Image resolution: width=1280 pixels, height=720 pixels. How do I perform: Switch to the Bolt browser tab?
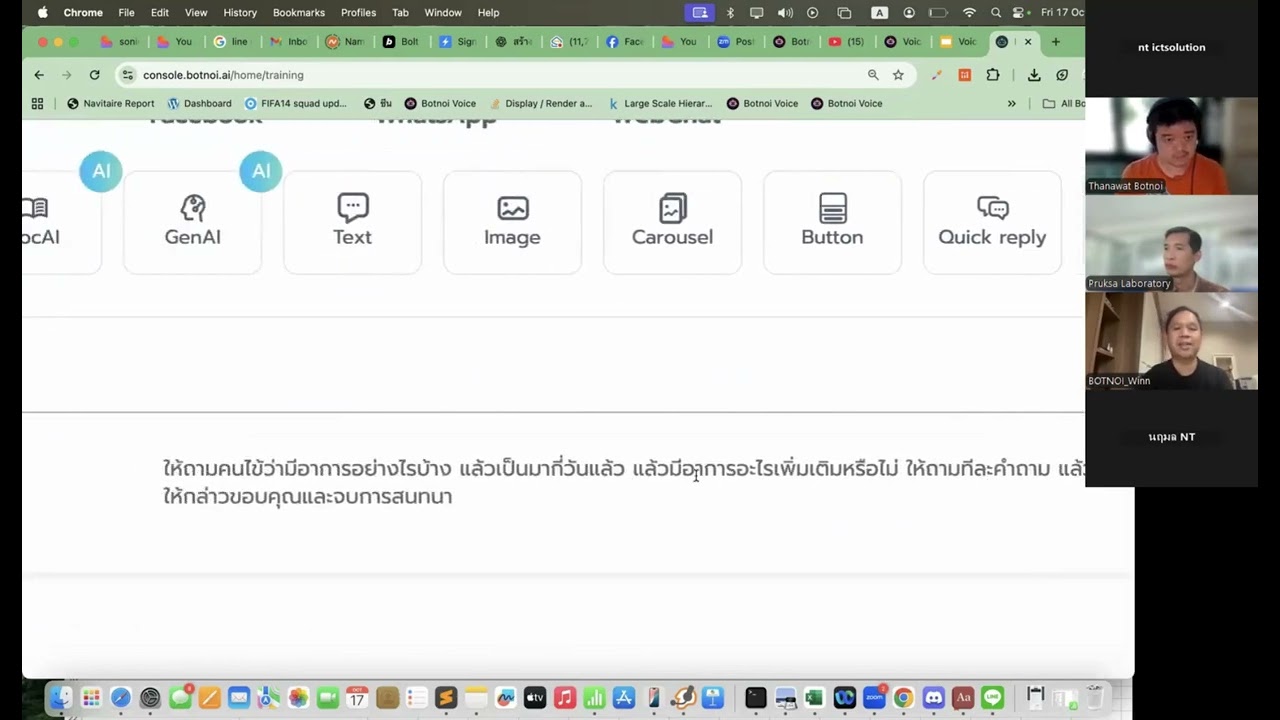tap(402, 42)
